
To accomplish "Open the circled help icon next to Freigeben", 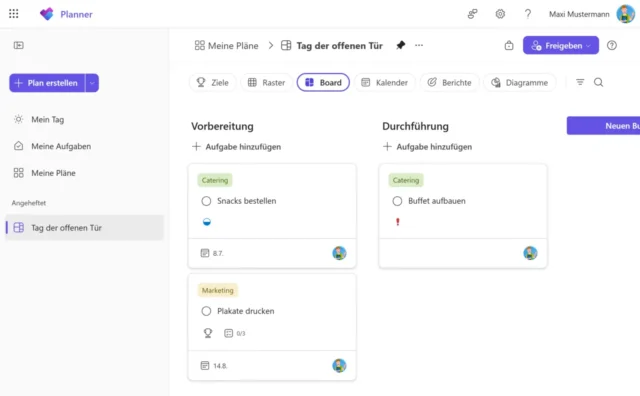I will click(x=611, y=45).
